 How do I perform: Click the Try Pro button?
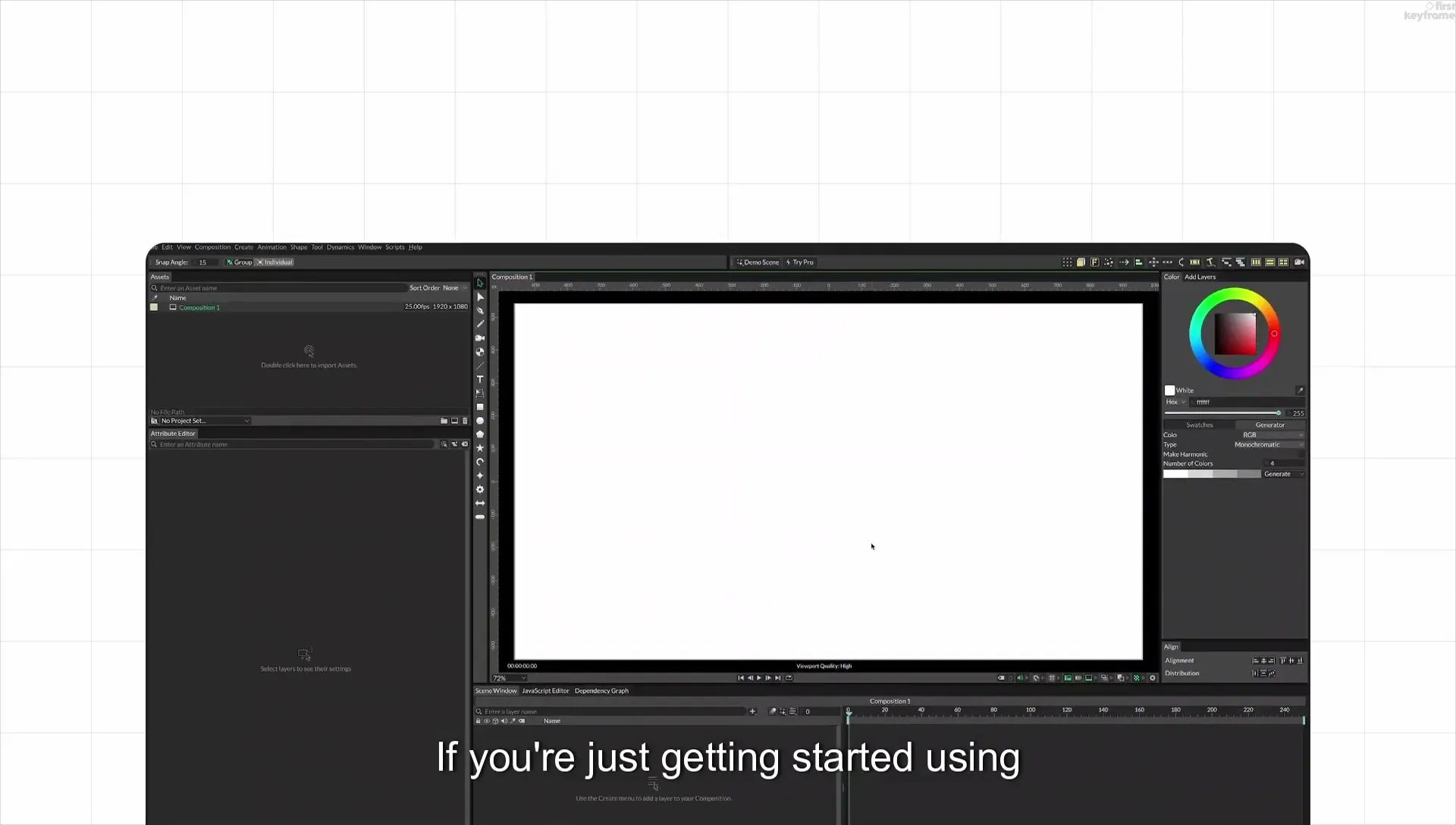pyautogui.click(x=799, y=262)
